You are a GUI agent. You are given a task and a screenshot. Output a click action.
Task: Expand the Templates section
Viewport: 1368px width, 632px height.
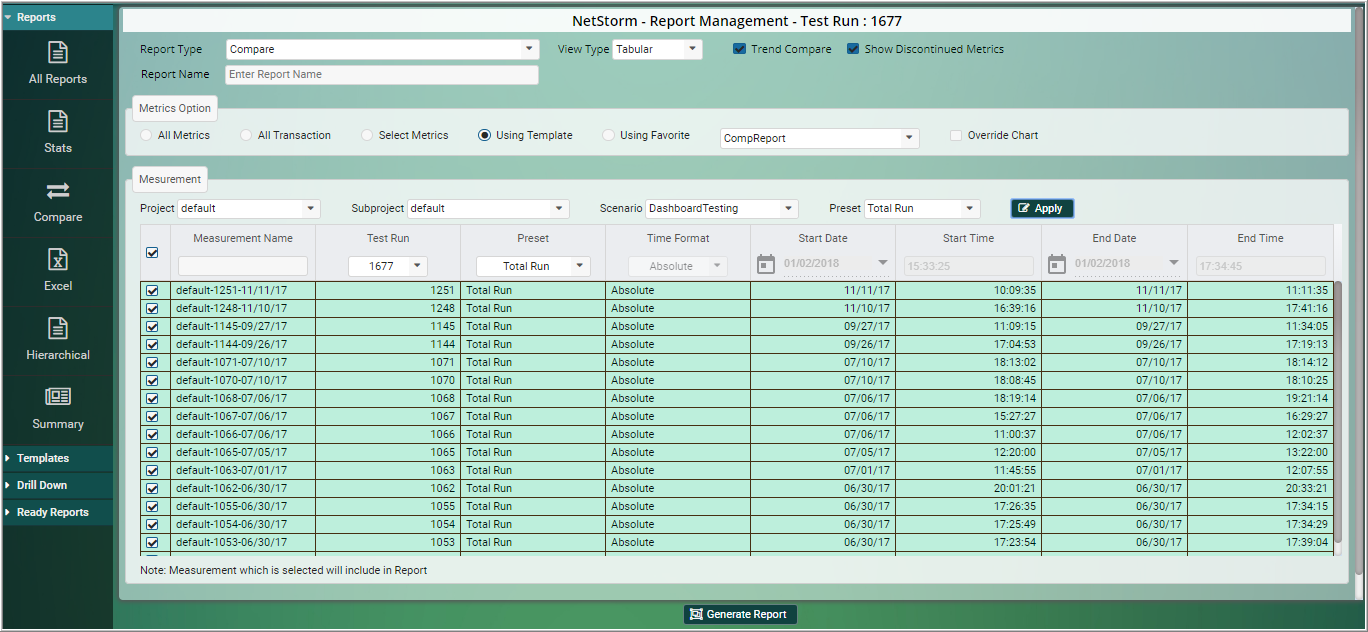[x=57, y=458]
